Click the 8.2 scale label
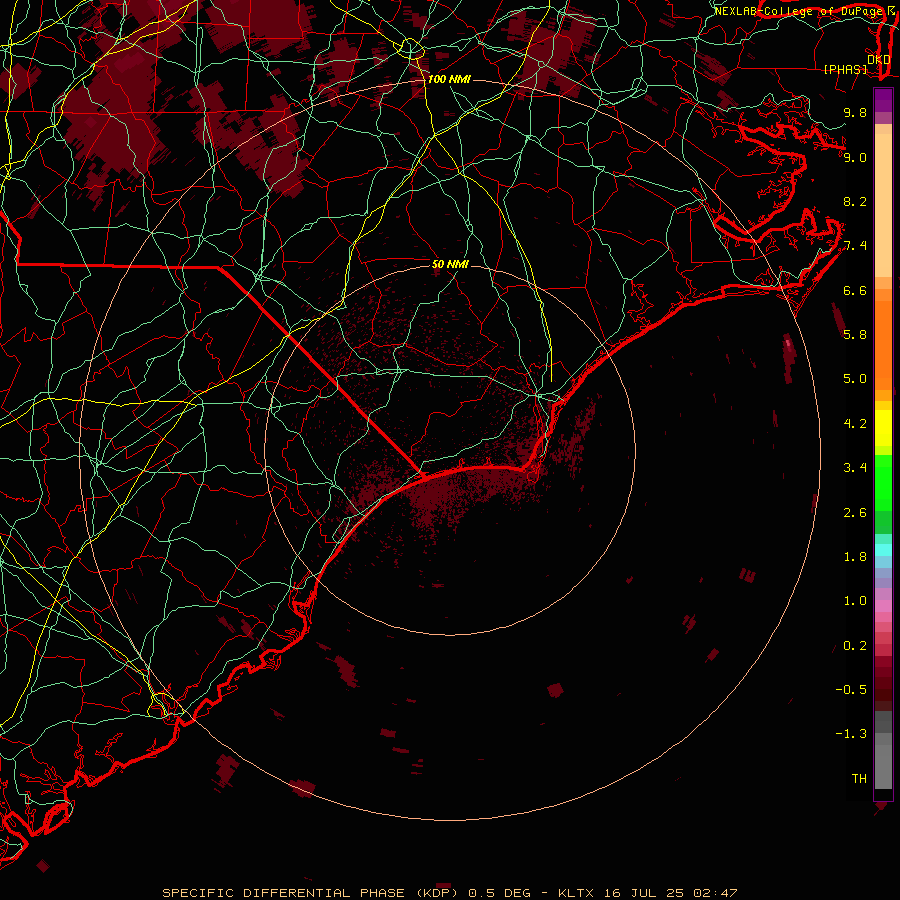This screenshot has width=900, height=900. pos(855,201)
